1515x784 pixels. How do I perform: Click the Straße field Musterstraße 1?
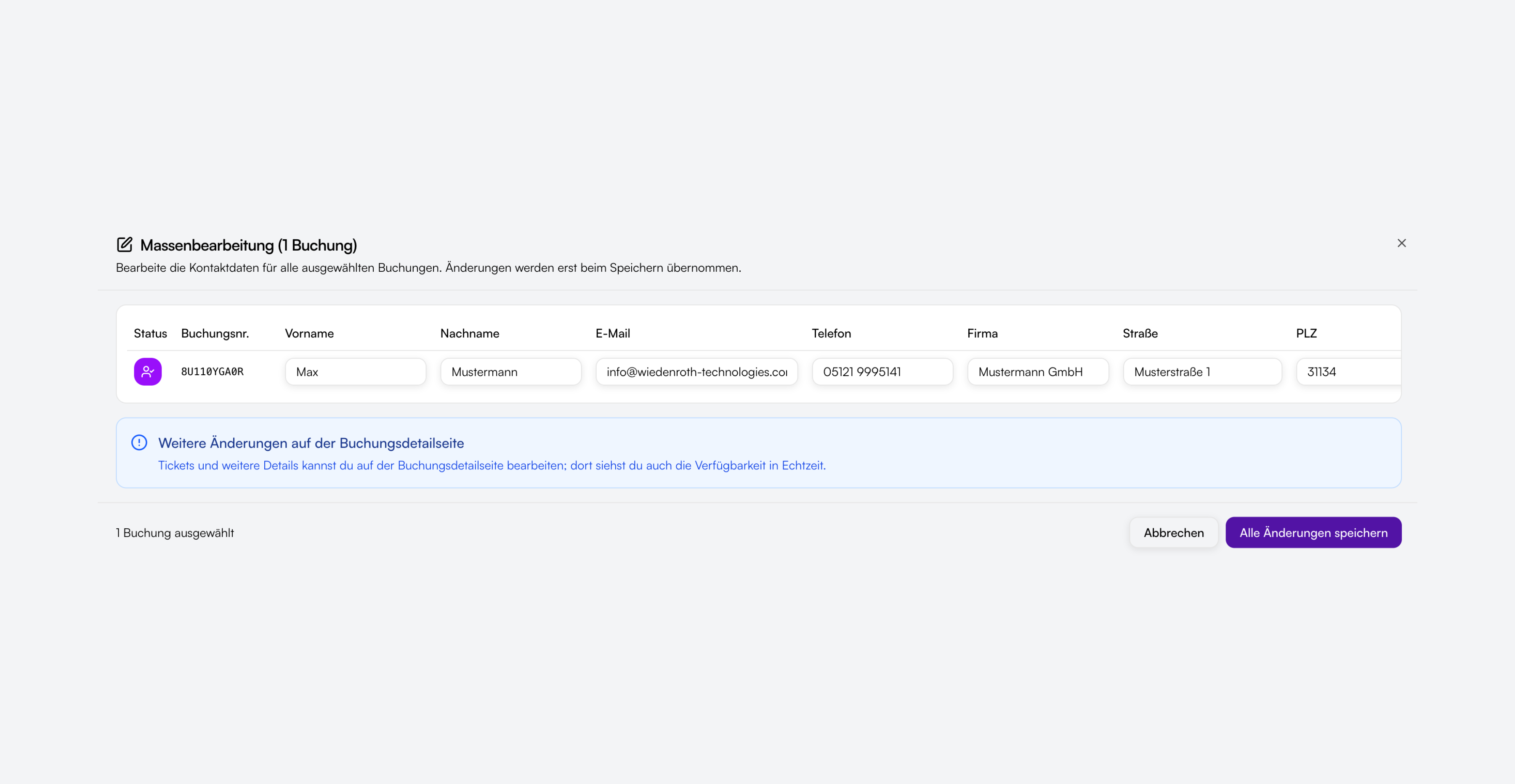click(1203, 371)
